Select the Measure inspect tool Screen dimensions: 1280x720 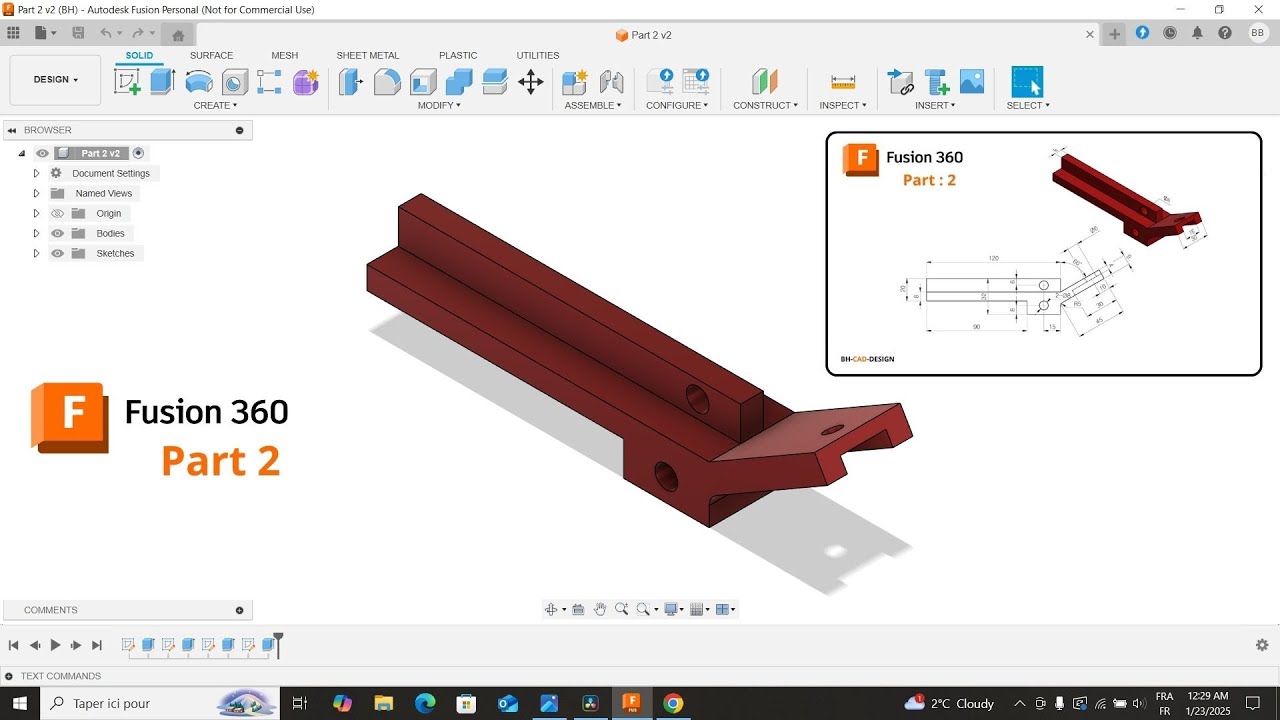click(843, 82)
